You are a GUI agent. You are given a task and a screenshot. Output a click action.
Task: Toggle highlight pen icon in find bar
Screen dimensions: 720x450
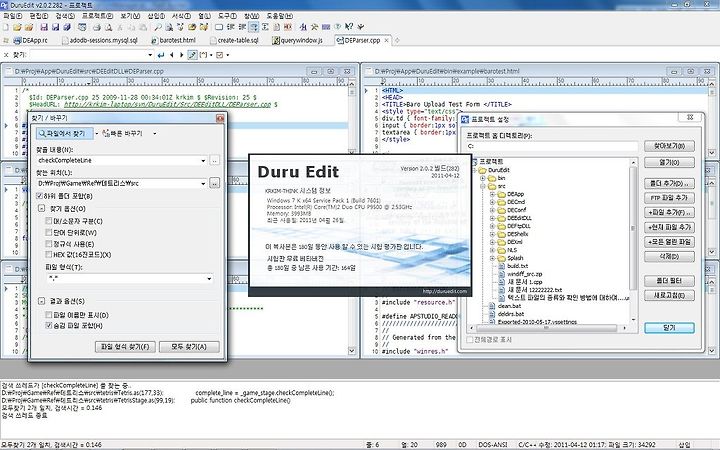[x=192, y=55]
